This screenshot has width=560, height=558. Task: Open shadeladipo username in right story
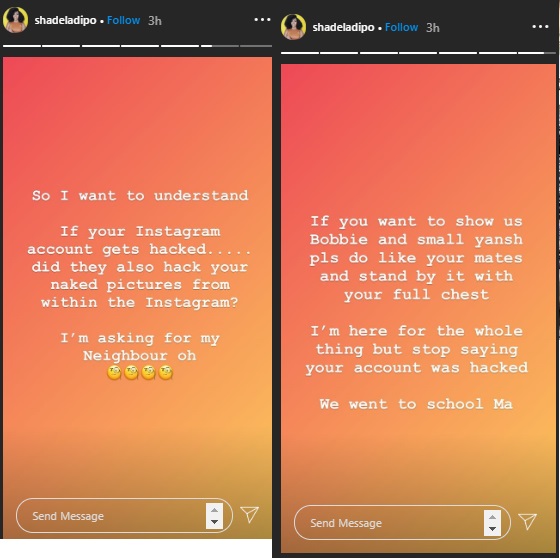click(343, 27)
